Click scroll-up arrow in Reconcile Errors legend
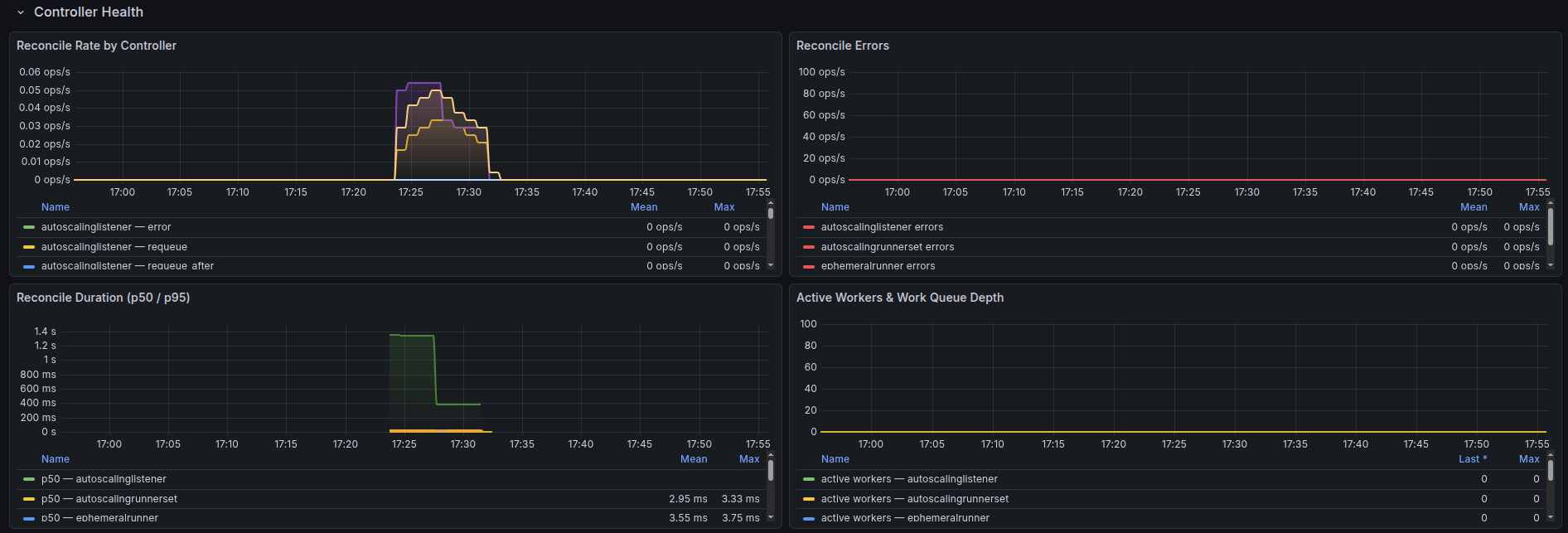The image size is (1568, 533). point(1551,203)
